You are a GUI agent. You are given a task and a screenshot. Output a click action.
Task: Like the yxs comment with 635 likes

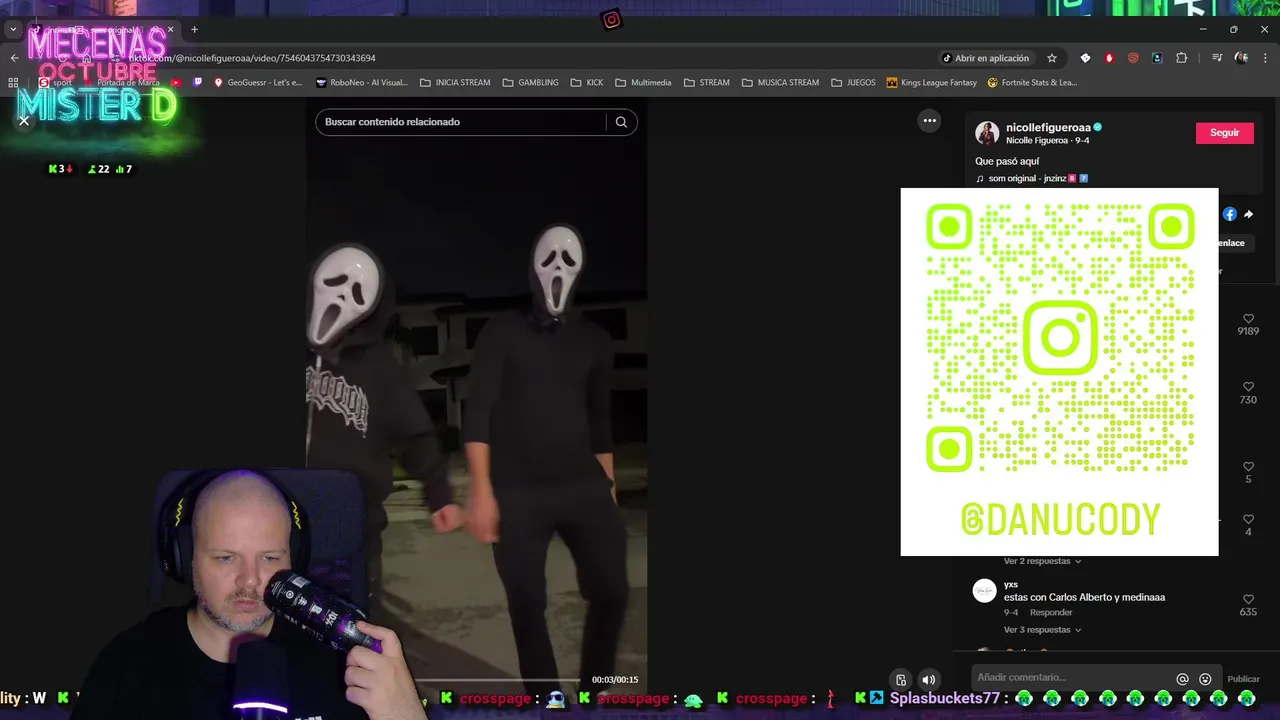pyautogui.click(x=1248, y=599)
